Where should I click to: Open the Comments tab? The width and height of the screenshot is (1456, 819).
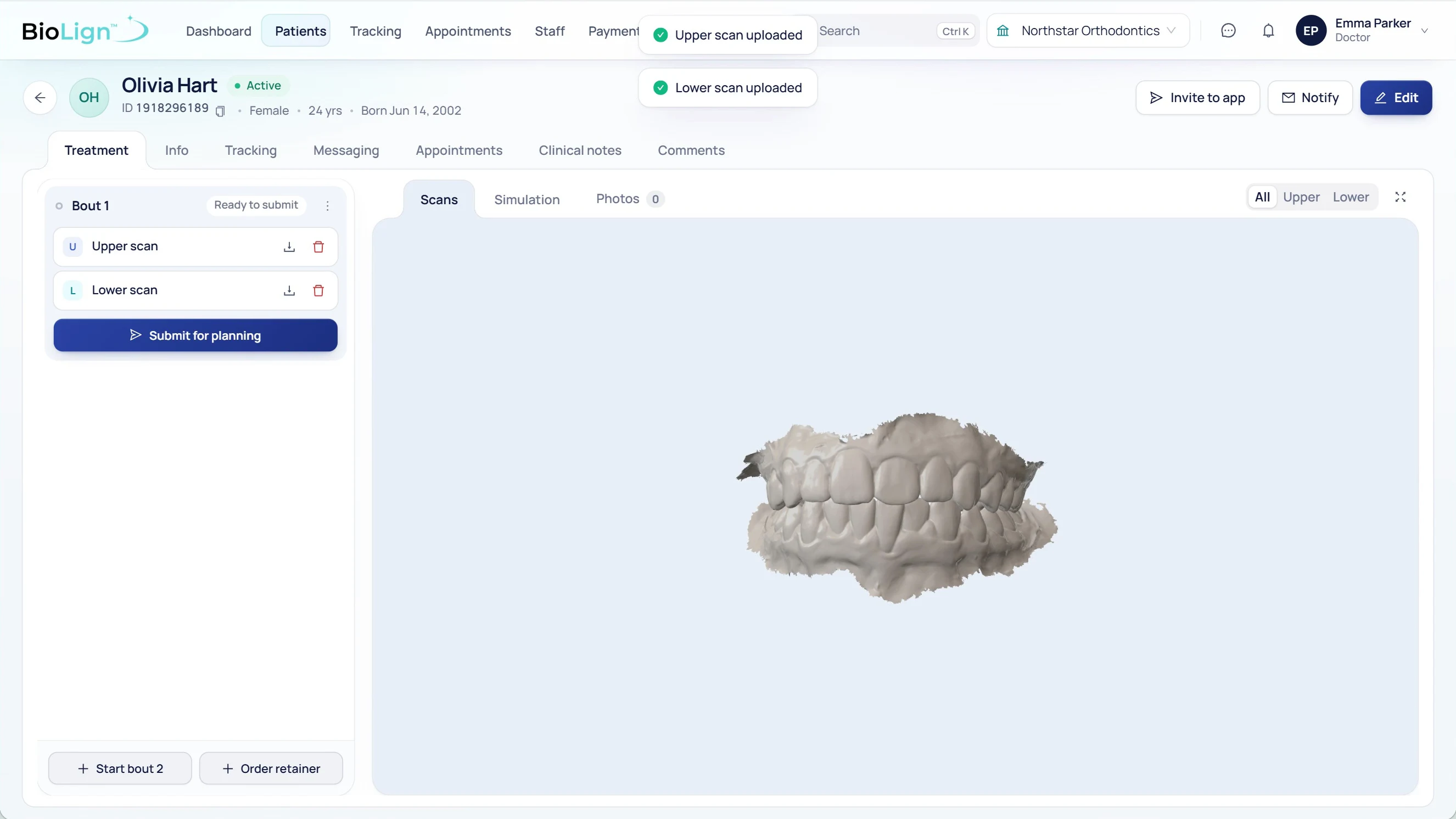691,150
